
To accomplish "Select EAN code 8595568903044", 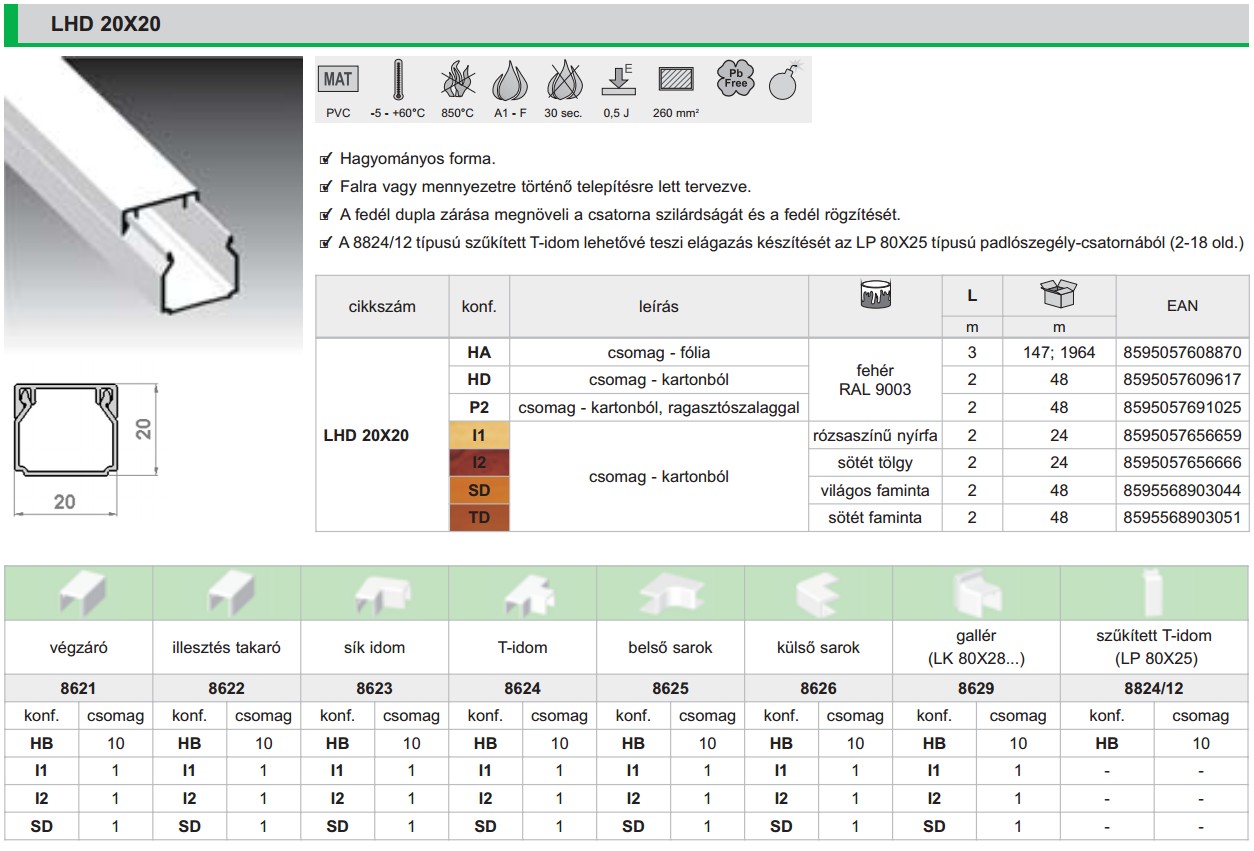I will click(x=1182, y=490).
